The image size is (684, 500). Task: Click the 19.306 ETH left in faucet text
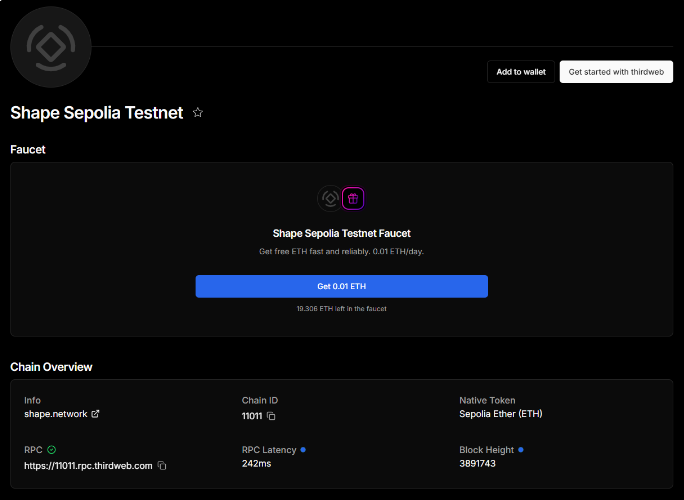[342, 308]
